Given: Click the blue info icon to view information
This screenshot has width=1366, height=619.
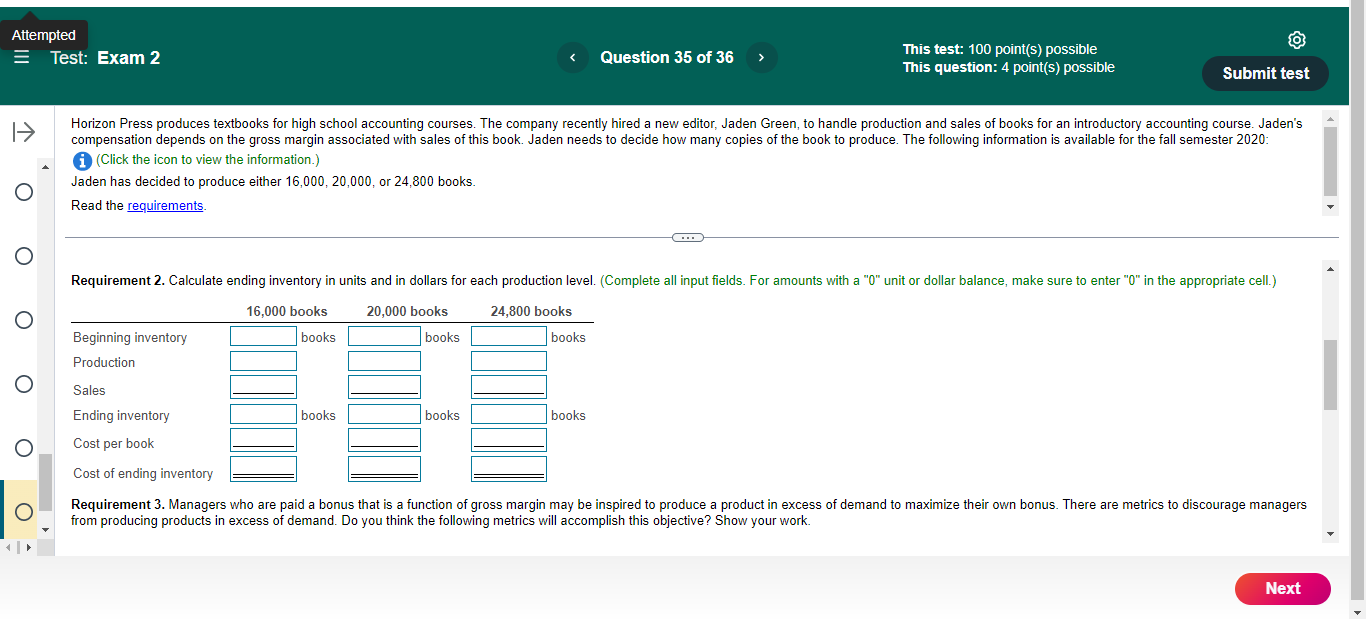Looking at the screenshot, I should pyautogui.click(x=82, y=160).
